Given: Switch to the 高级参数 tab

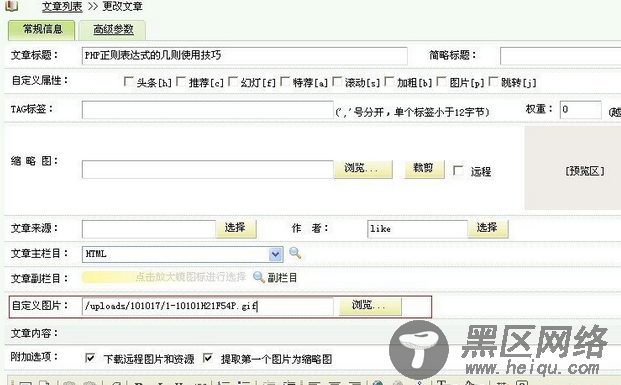Looking at the screenshot, I should coord(112,30).
